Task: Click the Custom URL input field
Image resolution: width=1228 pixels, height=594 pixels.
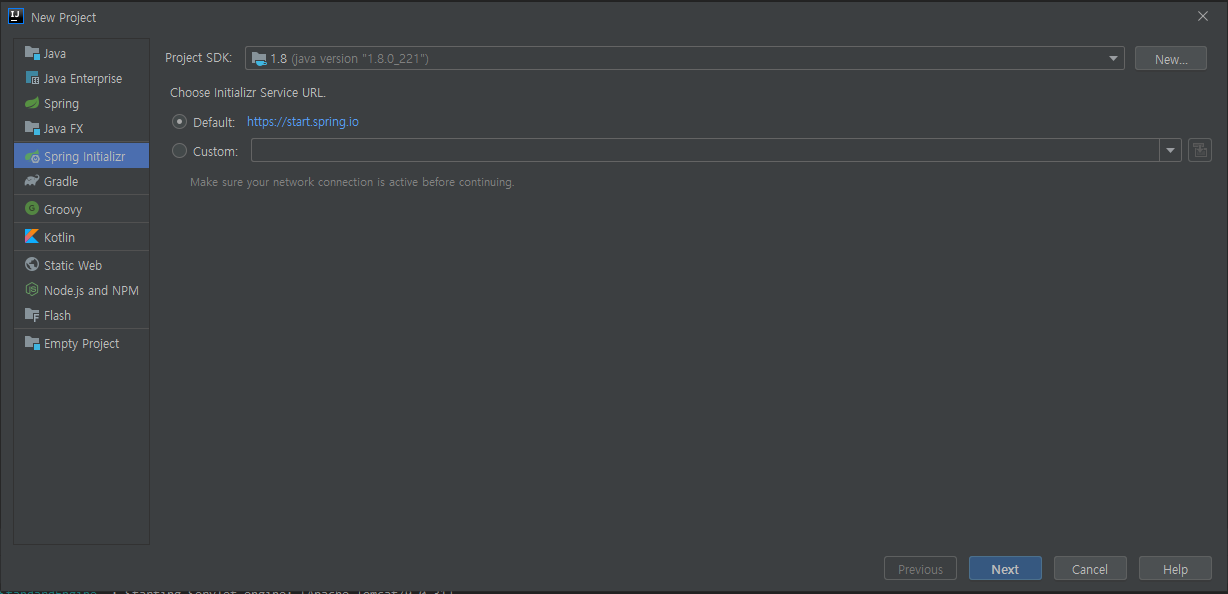Action: [705, 151]
